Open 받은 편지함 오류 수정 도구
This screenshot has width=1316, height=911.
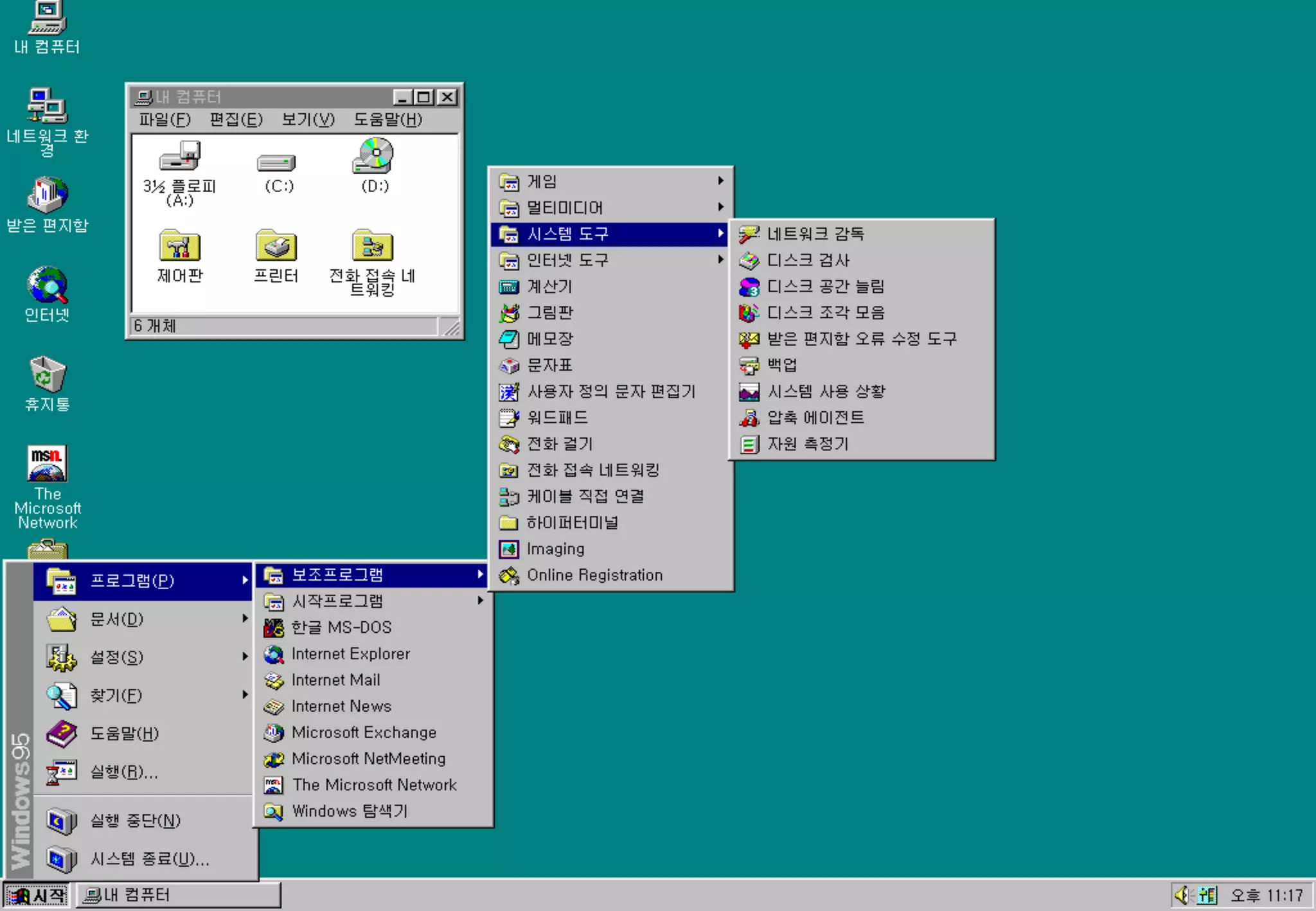(862, 339)
